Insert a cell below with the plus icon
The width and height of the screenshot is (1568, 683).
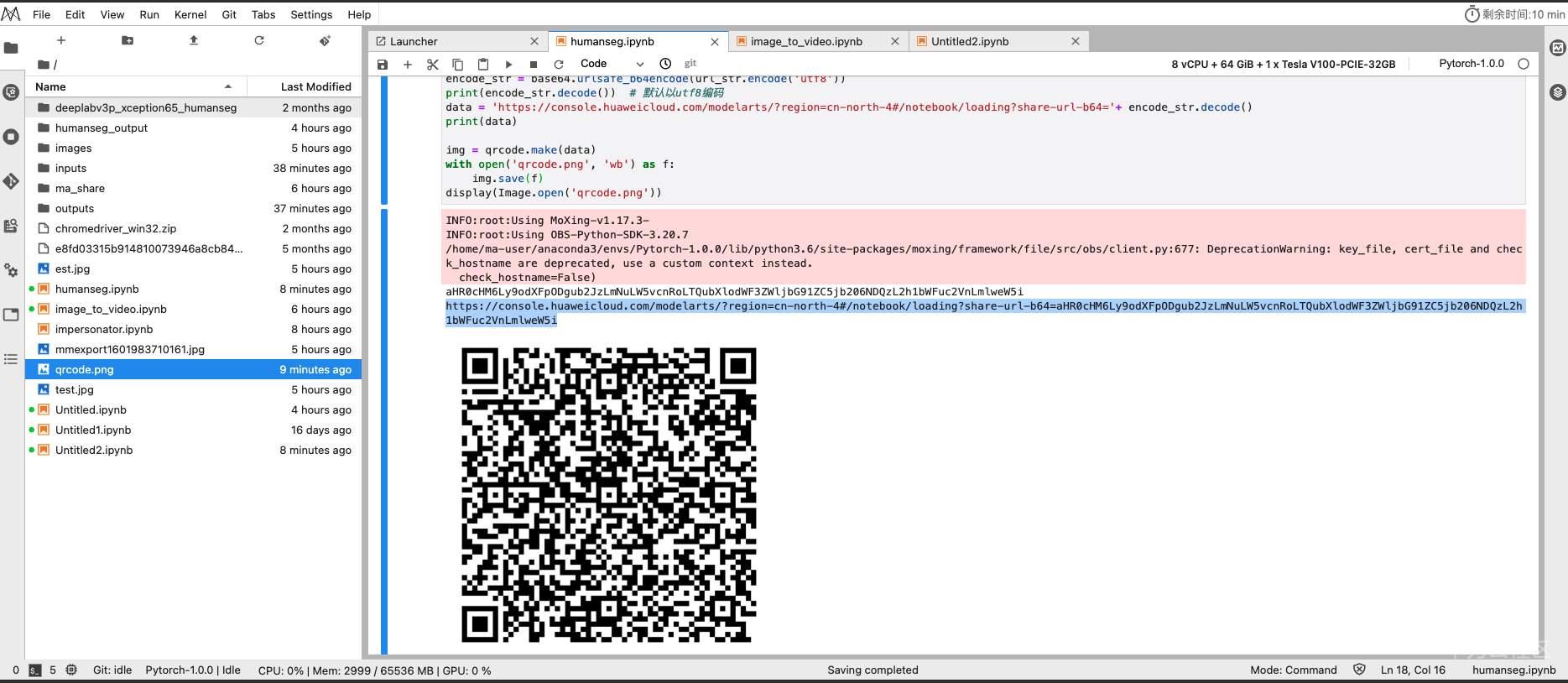[x=408, y=64]
